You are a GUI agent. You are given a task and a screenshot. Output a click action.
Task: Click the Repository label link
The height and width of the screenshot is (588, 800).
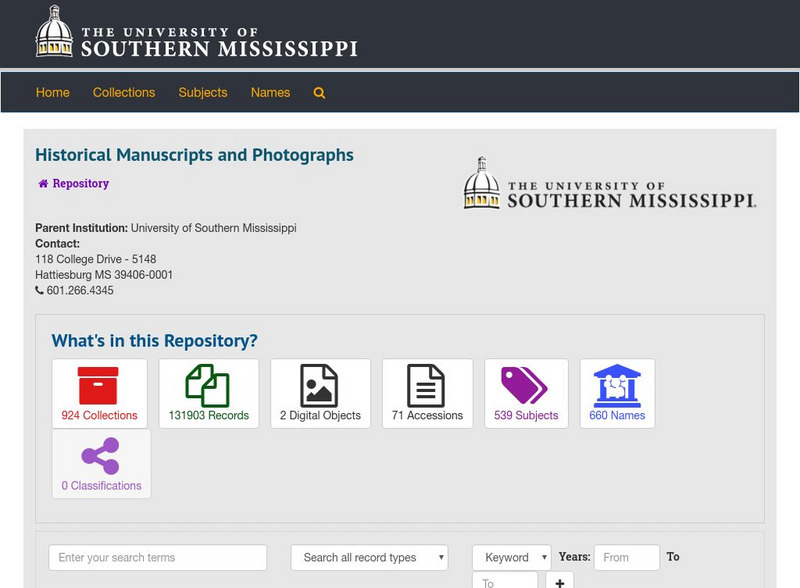[x=81, y=183]
